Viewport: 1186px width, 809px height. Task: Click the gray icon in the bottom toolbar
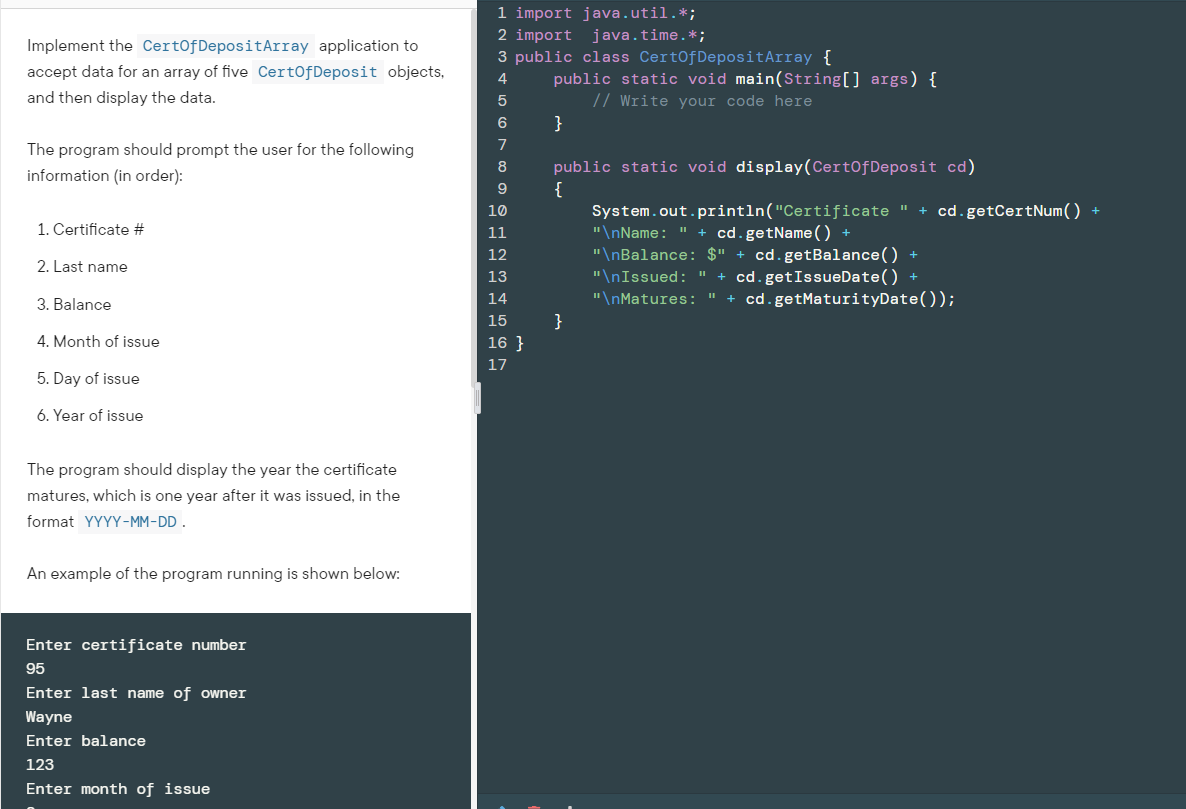(570, 805)
